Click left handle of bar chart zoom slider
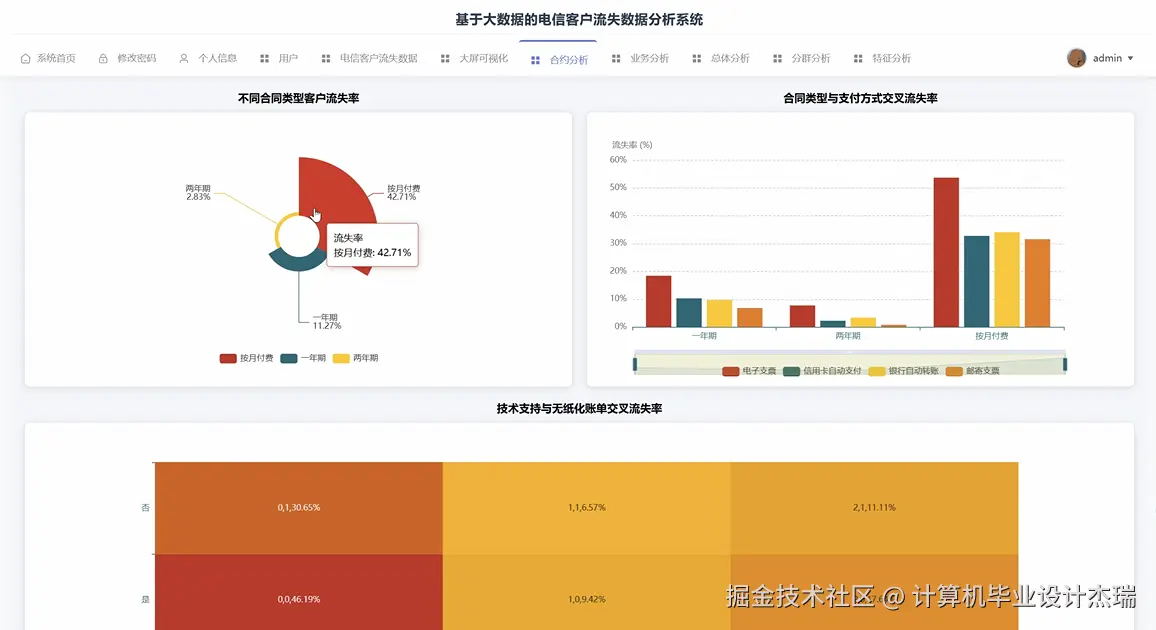Viewport: 1156px width, 630px height. 635,365
